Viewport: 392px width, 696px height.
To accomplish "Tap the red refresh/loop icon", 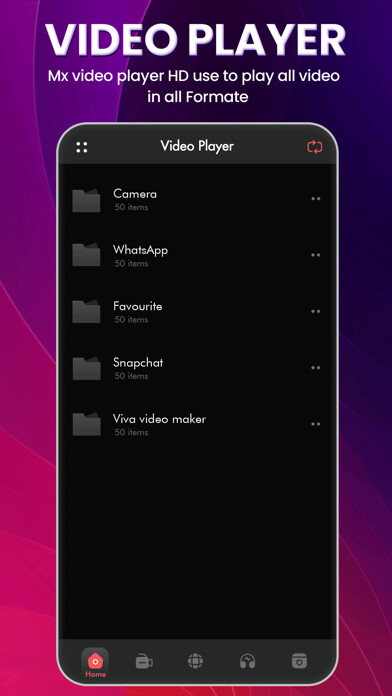I will click(315, 147).
